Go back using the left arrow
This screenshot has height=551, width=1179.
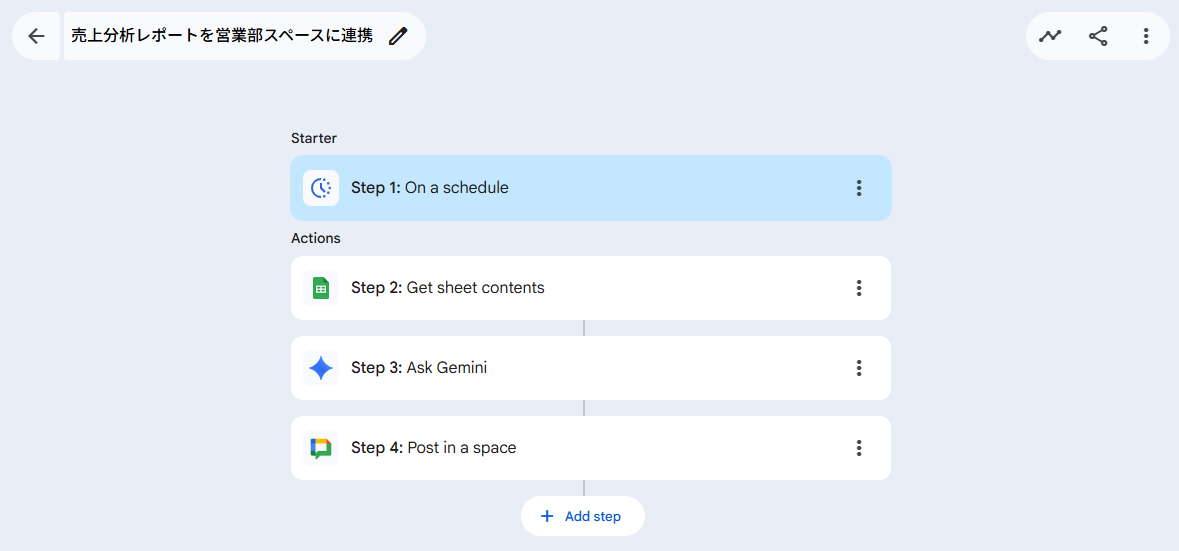[x=37, y=36]
